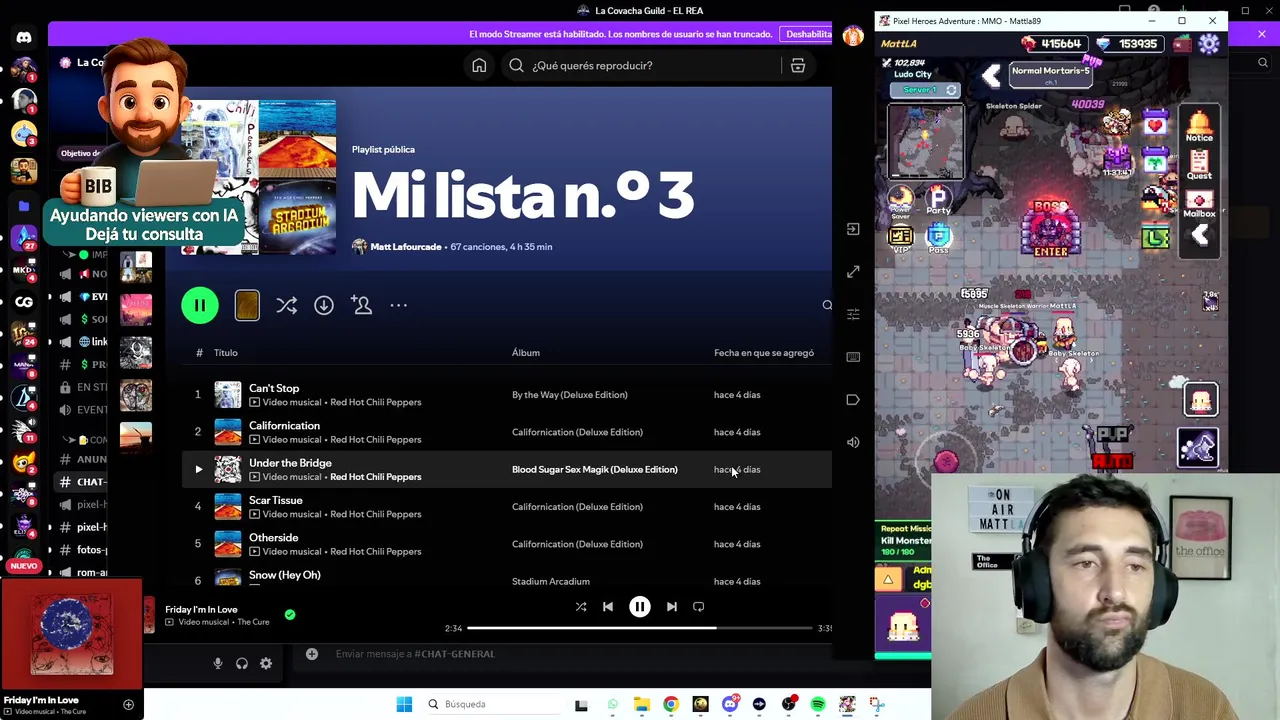The height and width of the screenshot is (720, 1280).
Task: Search within playlist using the magnifier icon
Action: coord(827,305)
